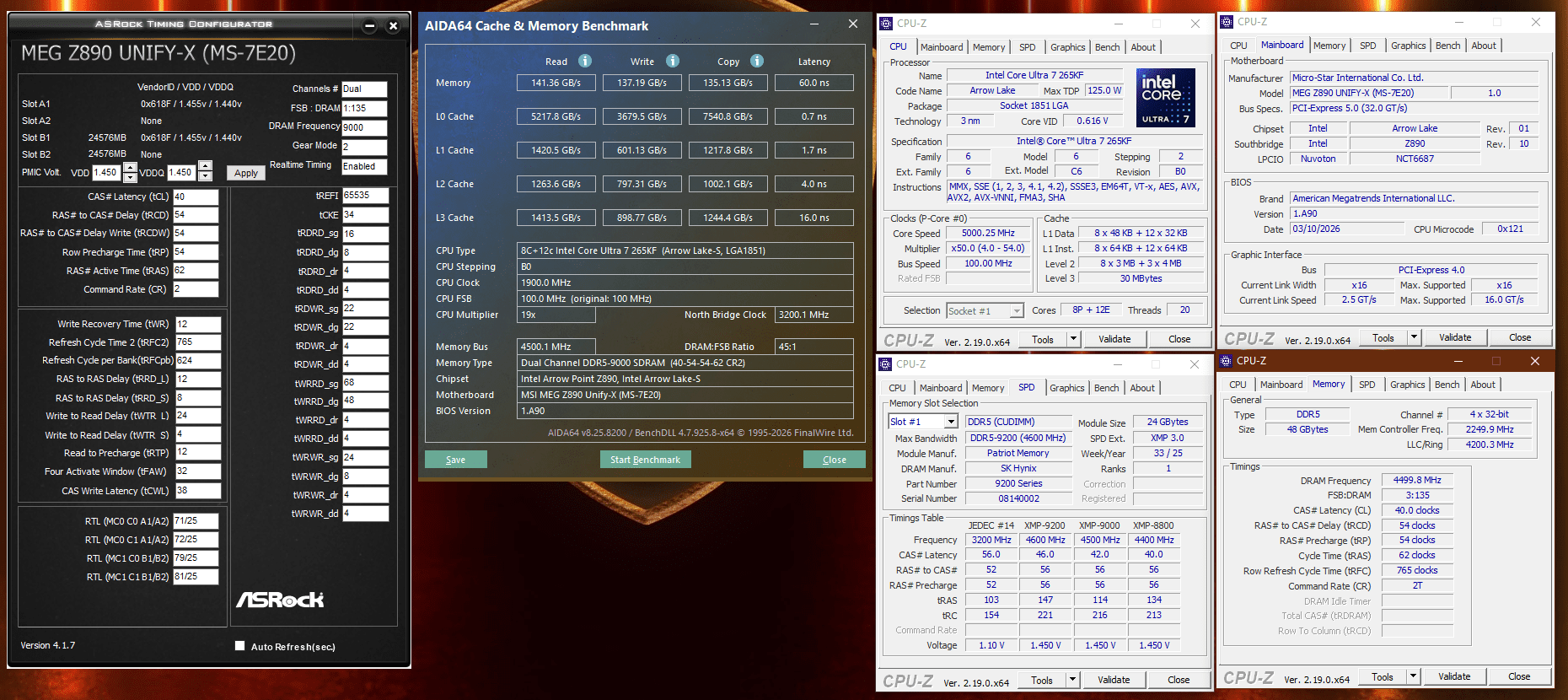Open the Tools dropdown arrow in the CPU-Z SPD window
Image resolution: width=1568 pixels, height=700 pixels.
1072,680
